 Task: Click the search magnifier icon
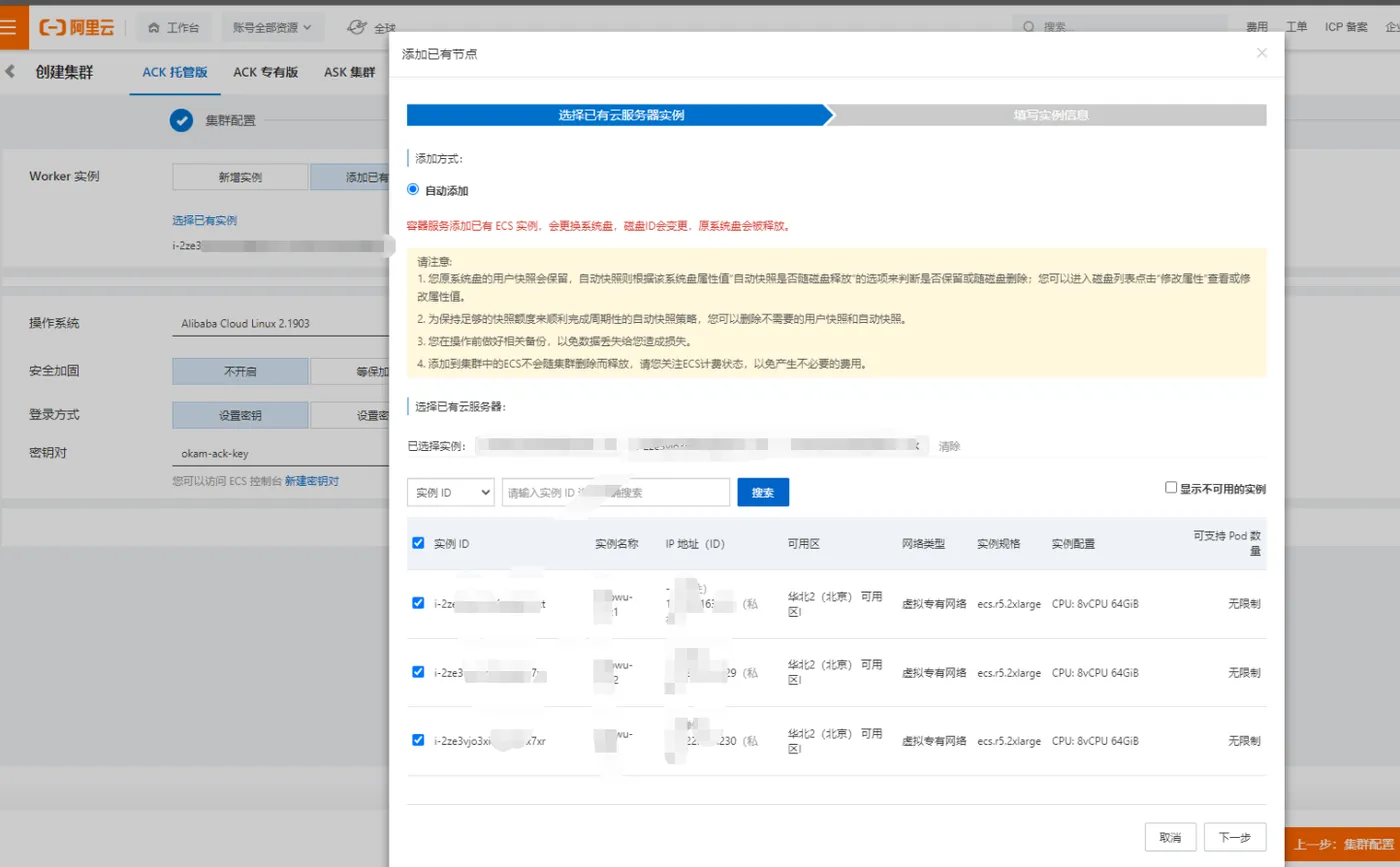click(x=1028, y=27)
